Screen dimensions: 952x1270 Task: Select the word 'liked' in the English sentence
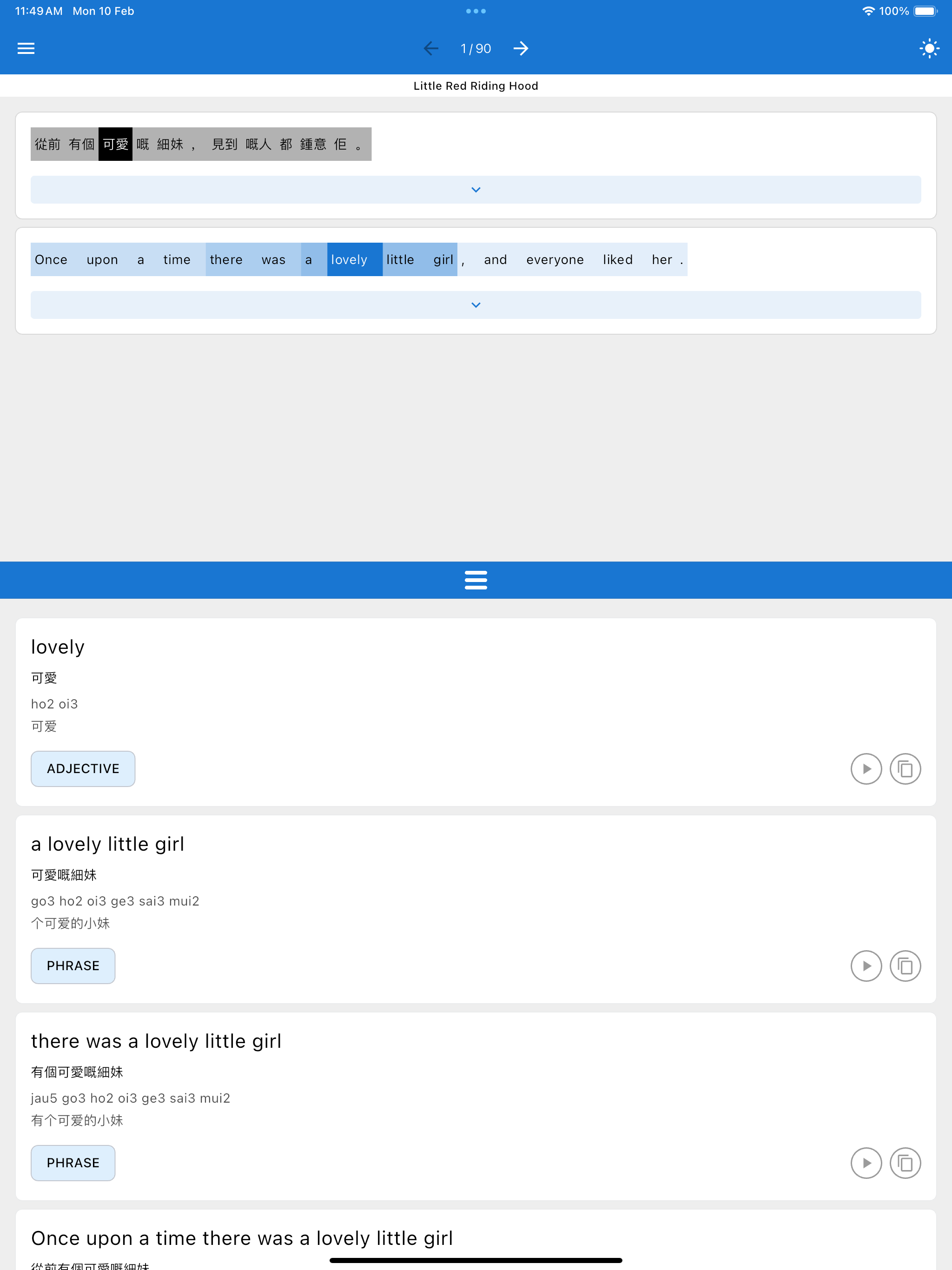point(618,259)
